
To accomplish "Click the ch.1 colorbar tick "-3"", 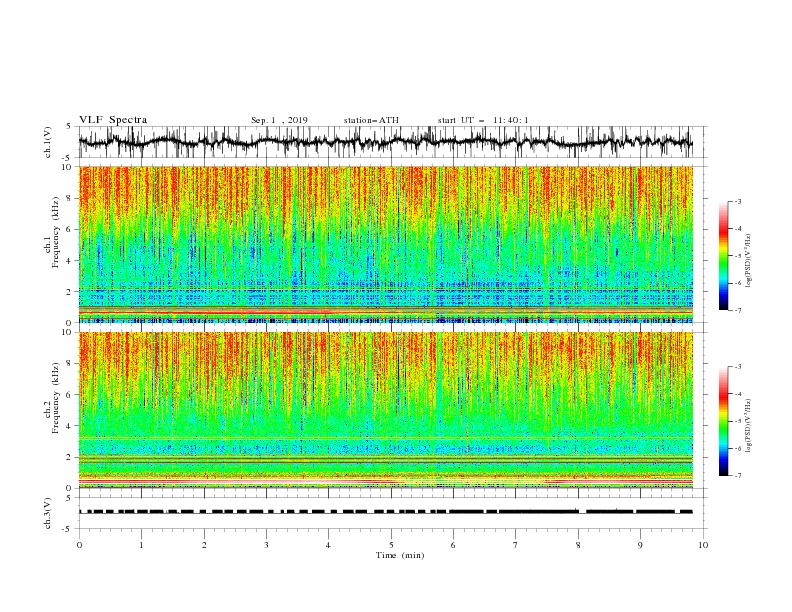I will click(737, 201).
